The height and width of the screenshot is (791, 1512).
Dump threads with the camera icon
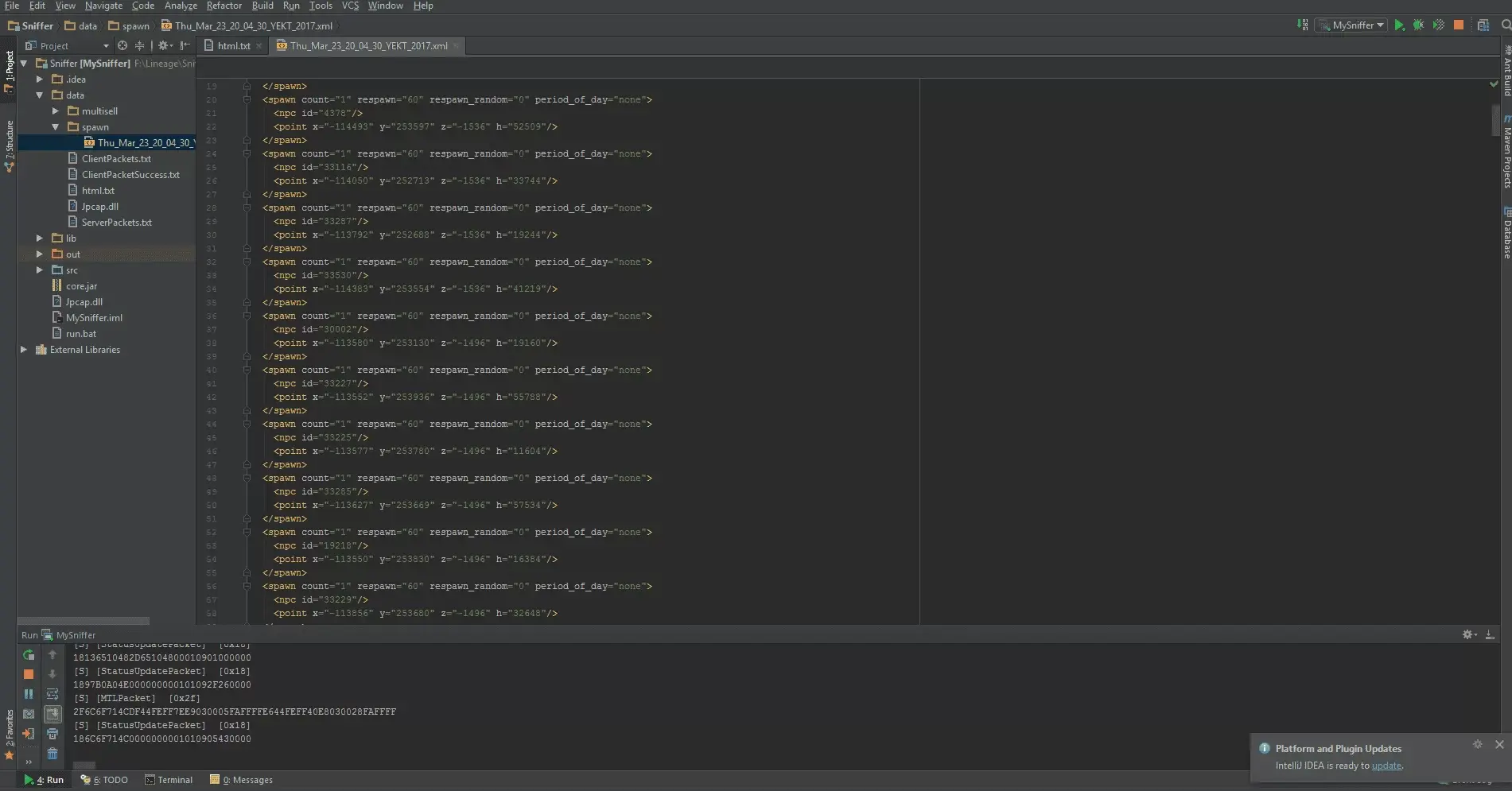tap(29, 714)
